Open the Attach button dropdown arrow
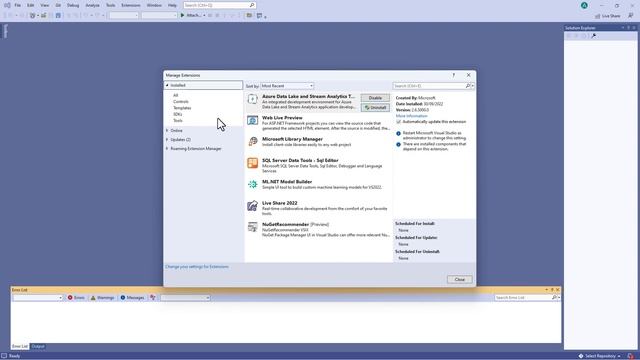This screenshot has width=640, height=360. [x=204, y=16]
